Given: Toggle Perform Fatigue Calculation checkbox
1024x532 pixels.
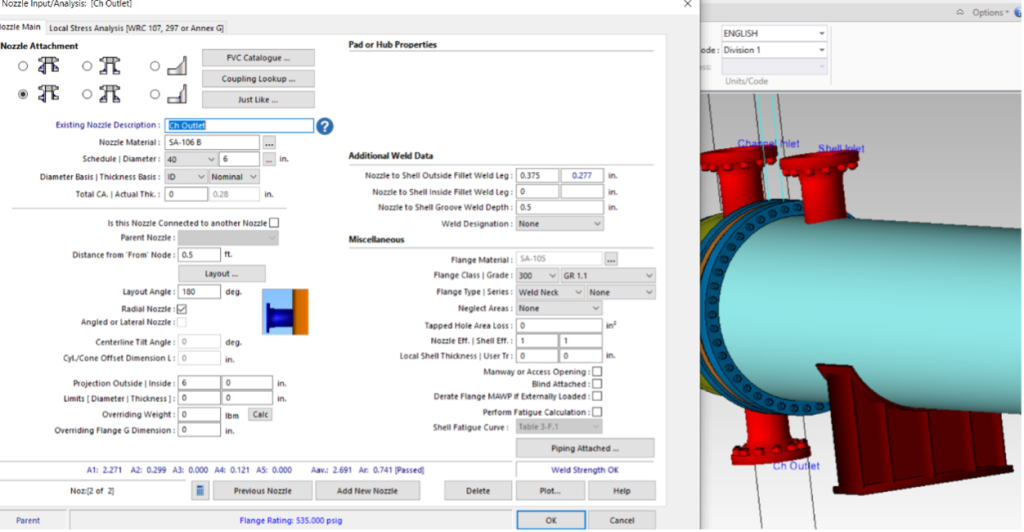Looking at the screenshot, I should click(597, 412).
